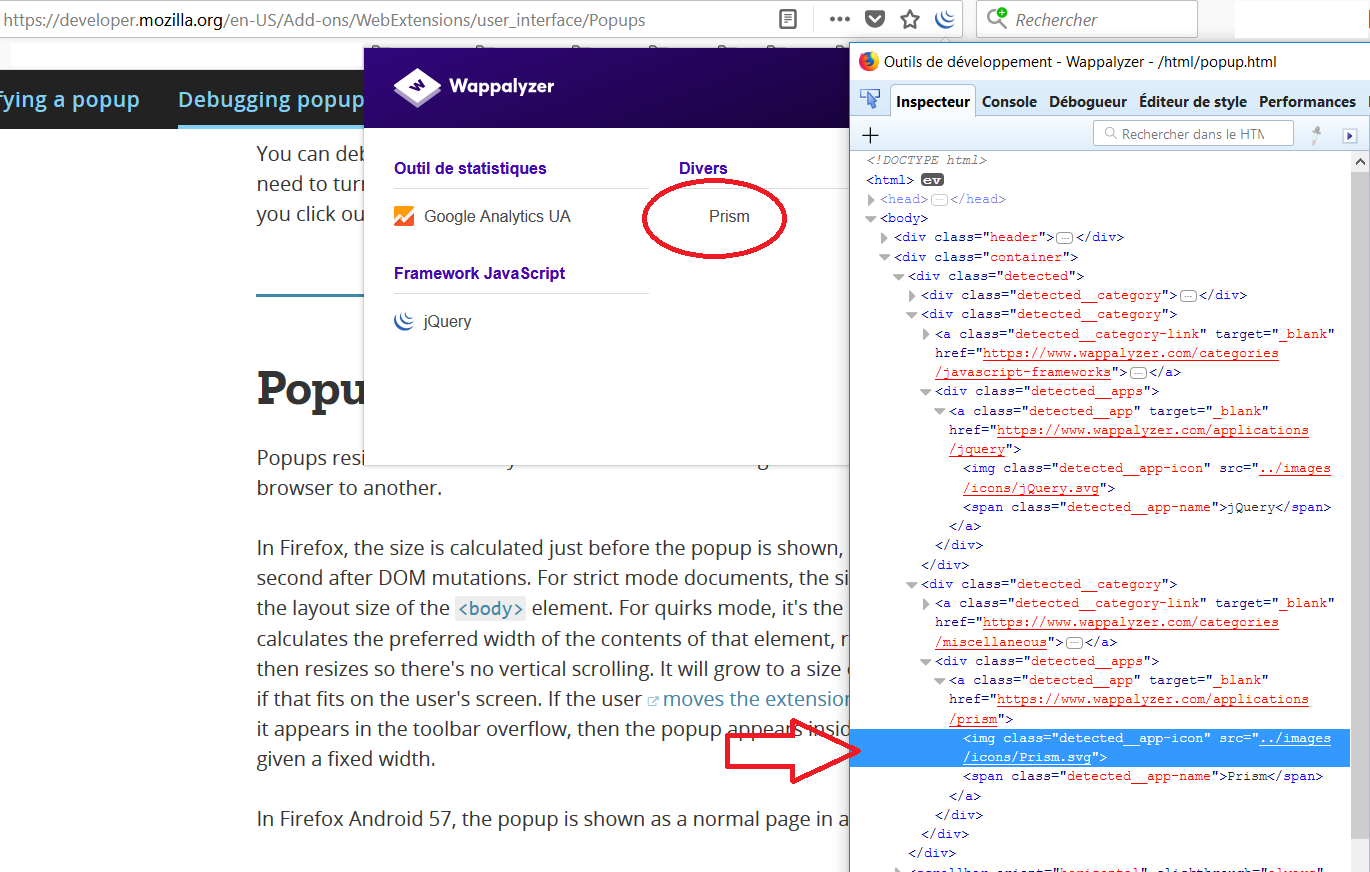Open the 'Divers' category link
Viewport: 1370px width, 872px height.
(703, 168)
